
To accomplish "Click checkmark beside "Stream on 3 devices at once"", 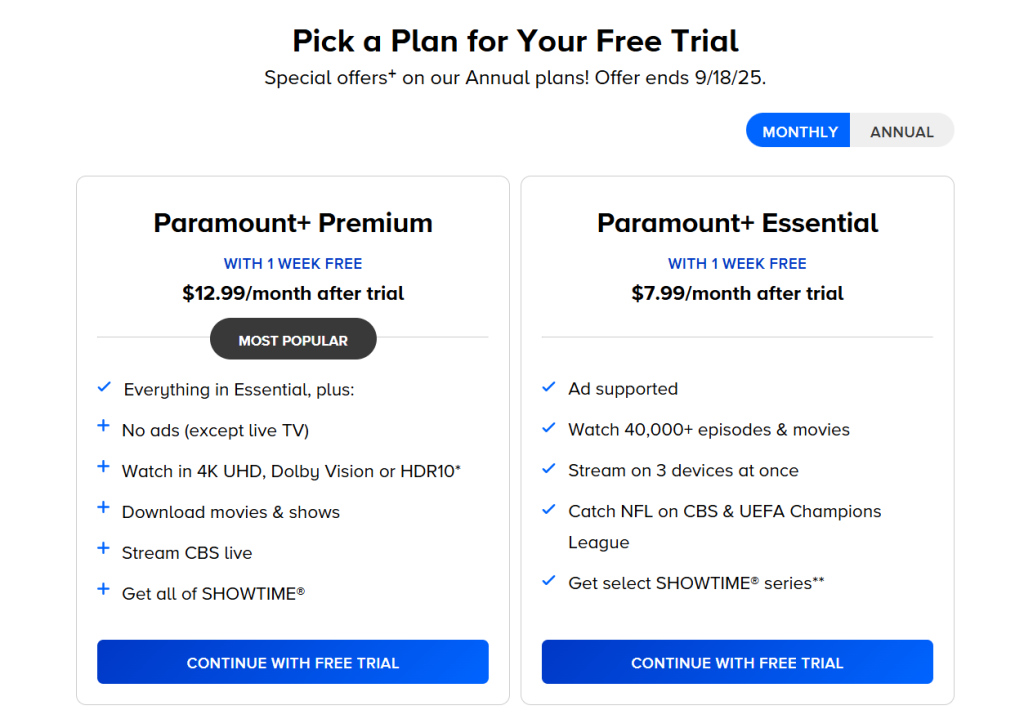I will tap(548, 470).
